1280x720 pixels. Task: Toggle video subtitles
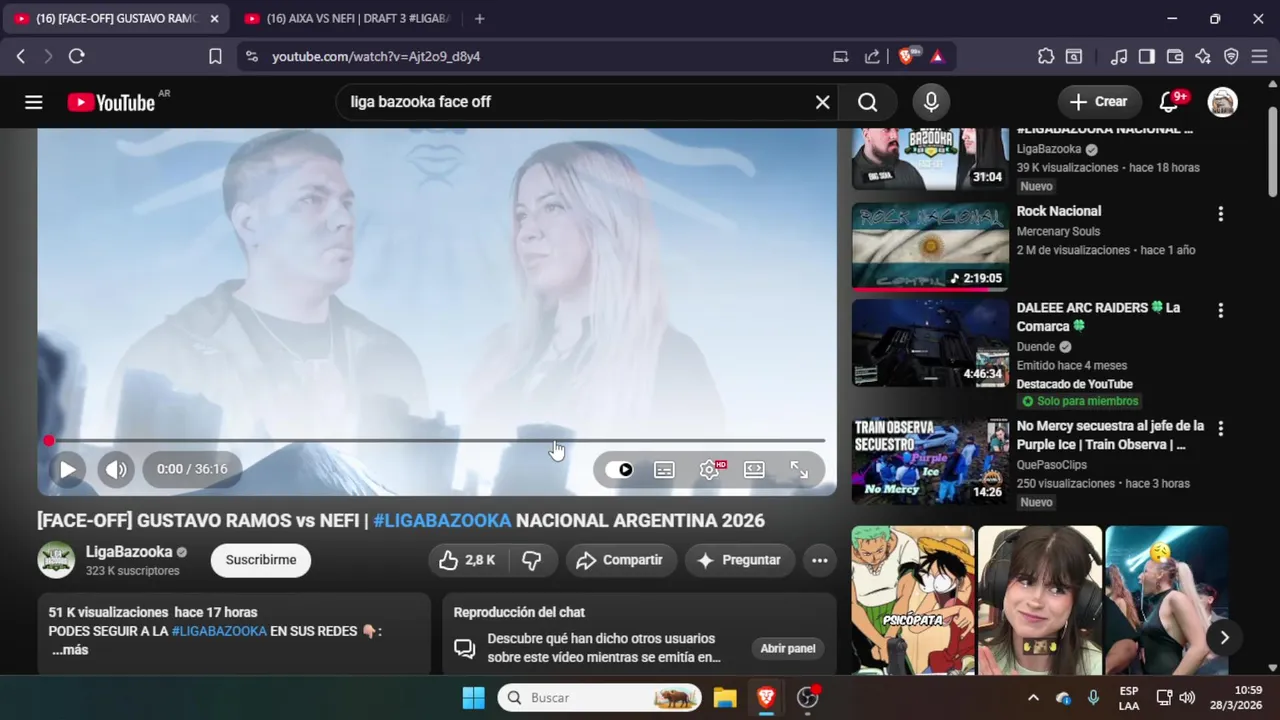pos(664,470)
